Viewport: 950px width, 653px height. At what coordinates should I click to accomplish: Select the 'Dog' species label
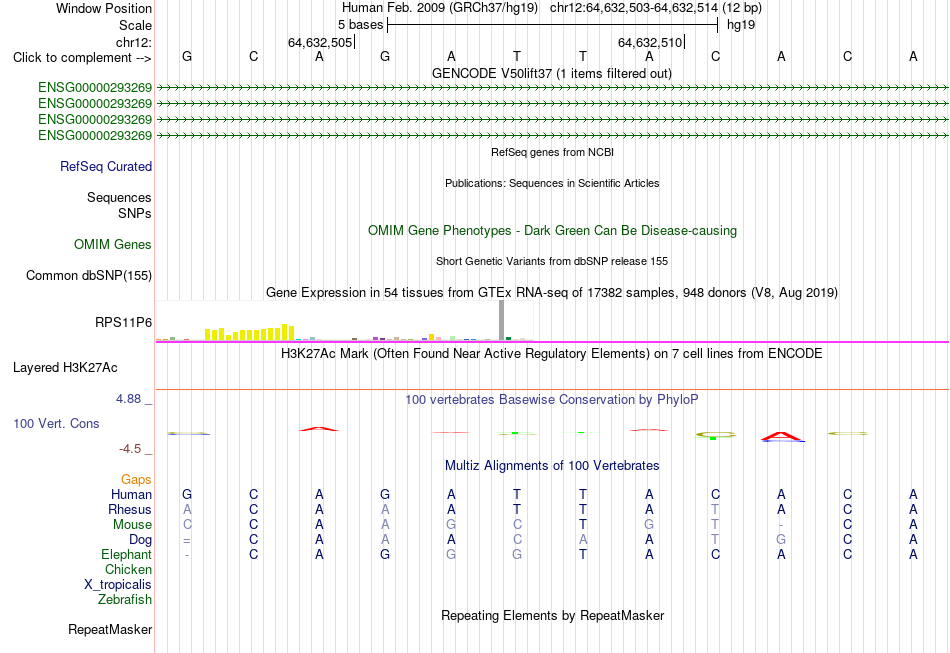coord(140,540)
